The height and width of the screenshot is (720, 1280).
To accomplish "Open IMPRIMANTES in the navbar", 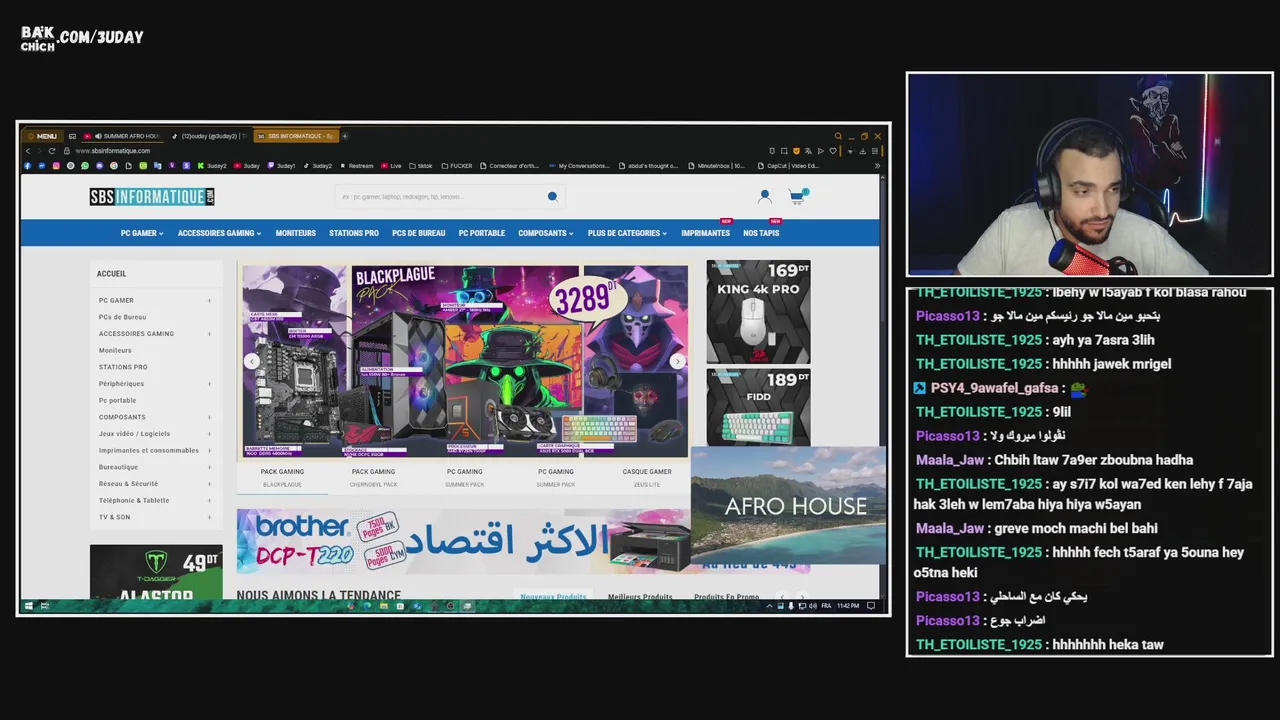I will point(706,233).
